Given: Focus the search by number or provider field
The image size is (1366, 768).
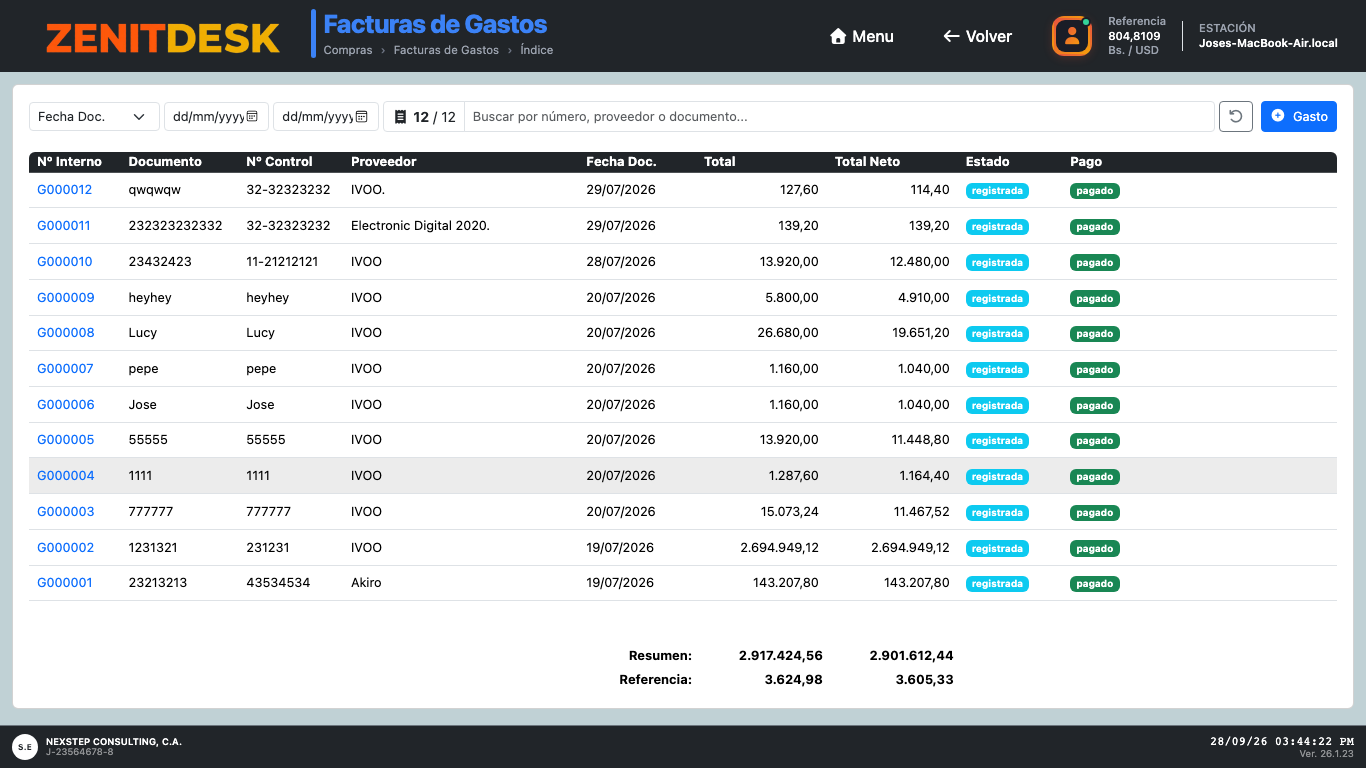Looking at the screenshot, I should (839, 117).
